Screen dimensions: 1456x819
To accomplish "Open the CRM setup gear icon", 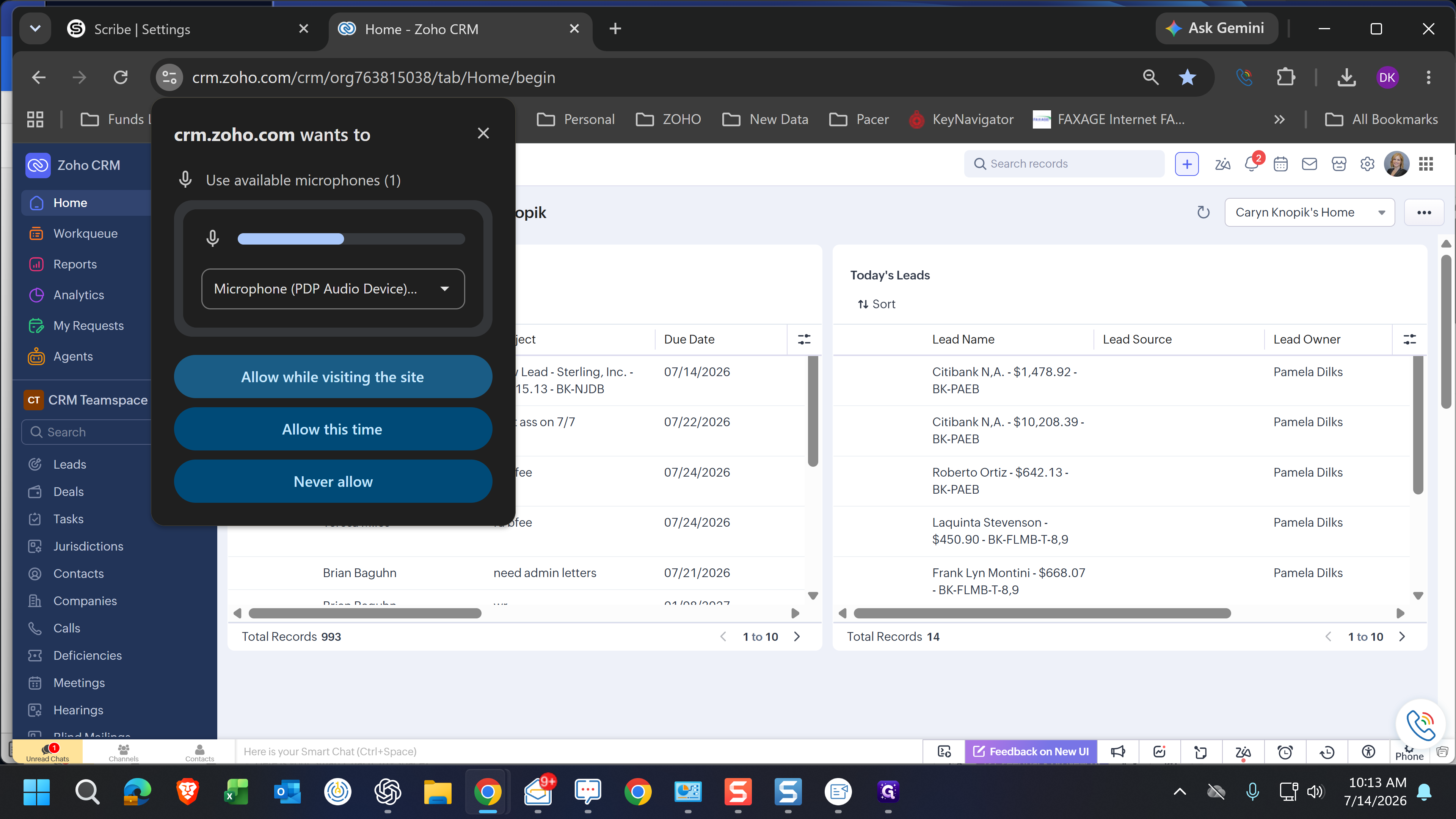I will point(1367,165).
